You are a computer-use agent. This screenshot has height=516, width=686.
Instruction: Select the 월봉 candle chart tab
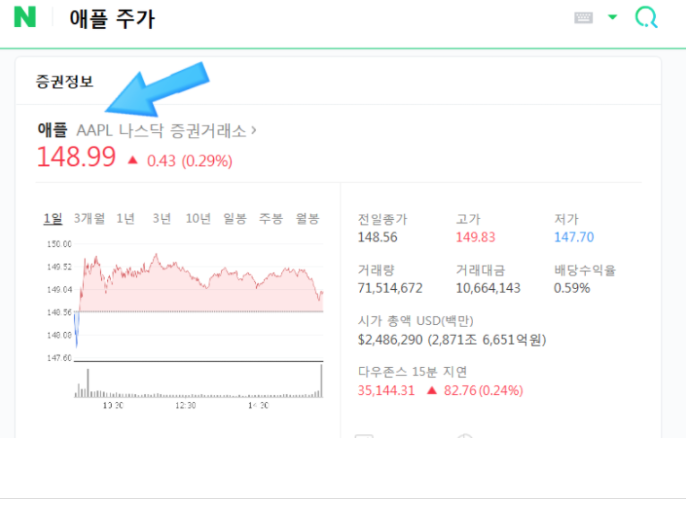pyautogui.click(x=308, y=218)
